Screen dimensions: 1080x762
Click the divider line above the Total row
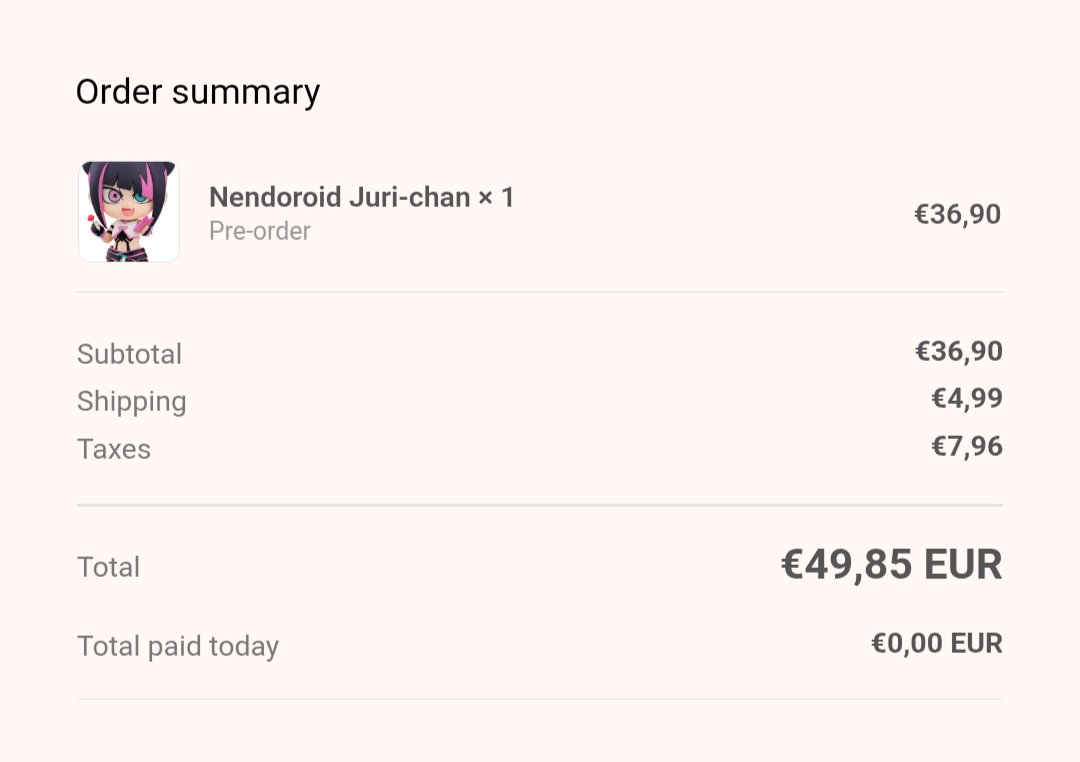[x=540, y=505]
